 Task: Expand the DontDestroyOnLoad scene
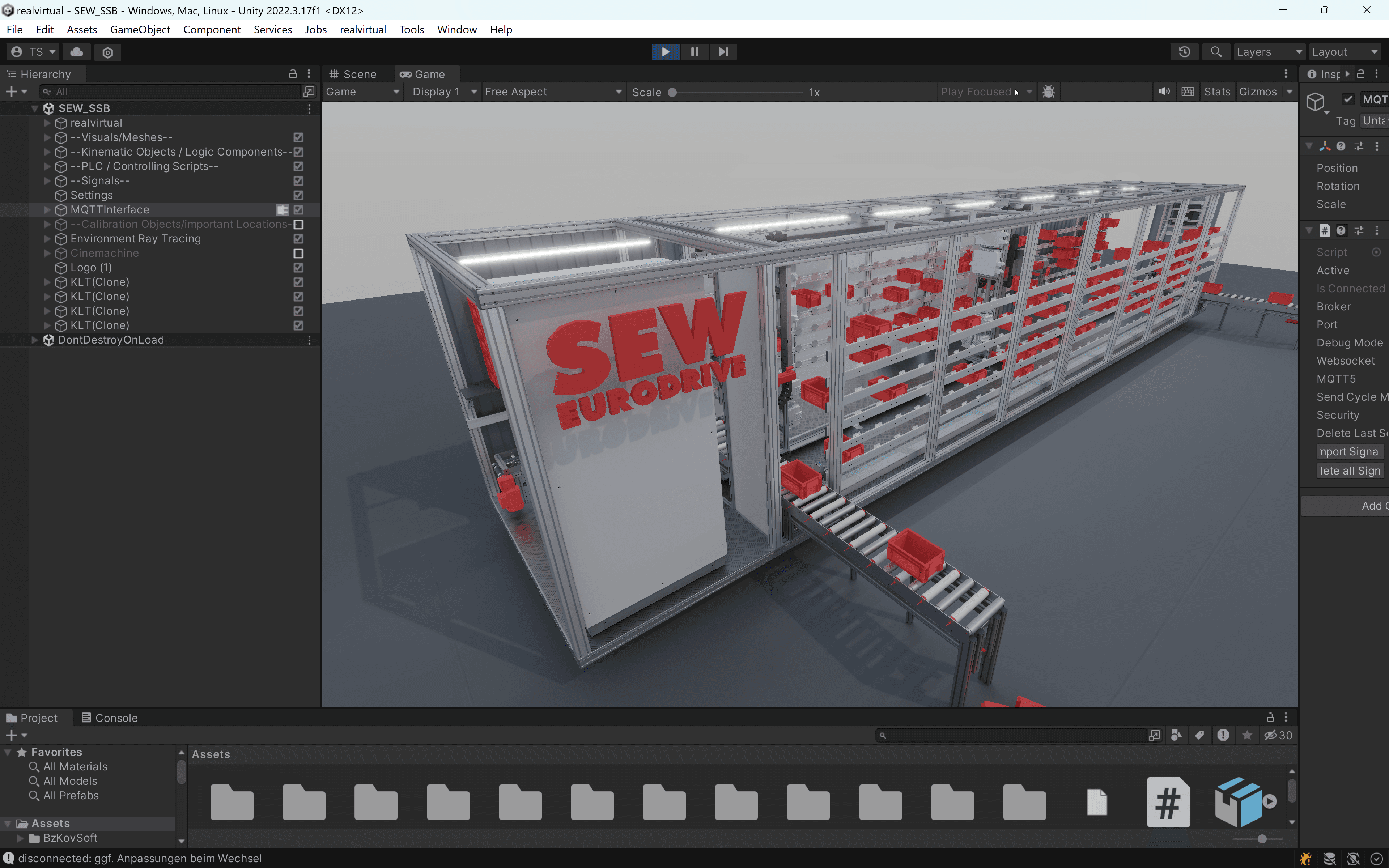[34, 340]
